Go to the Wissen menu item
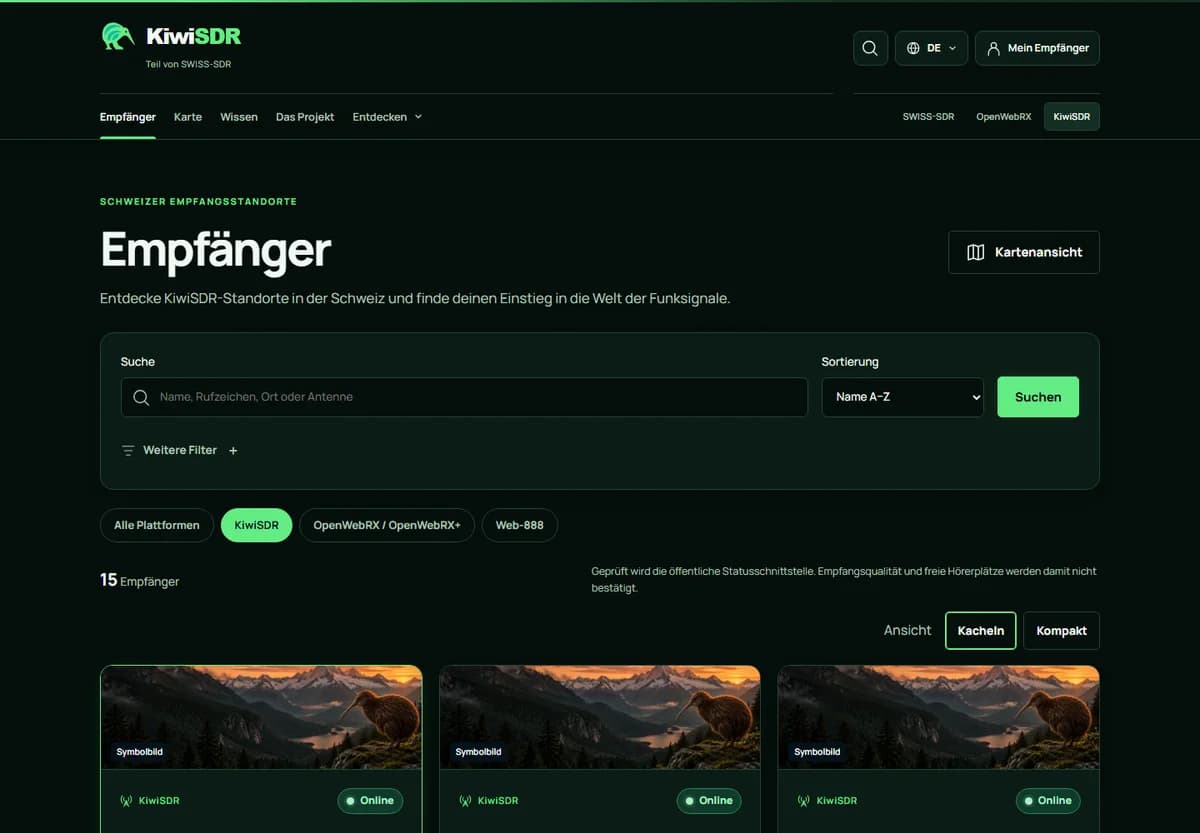The height and width of the screenshot is (833, 1200). click(239, 117)
